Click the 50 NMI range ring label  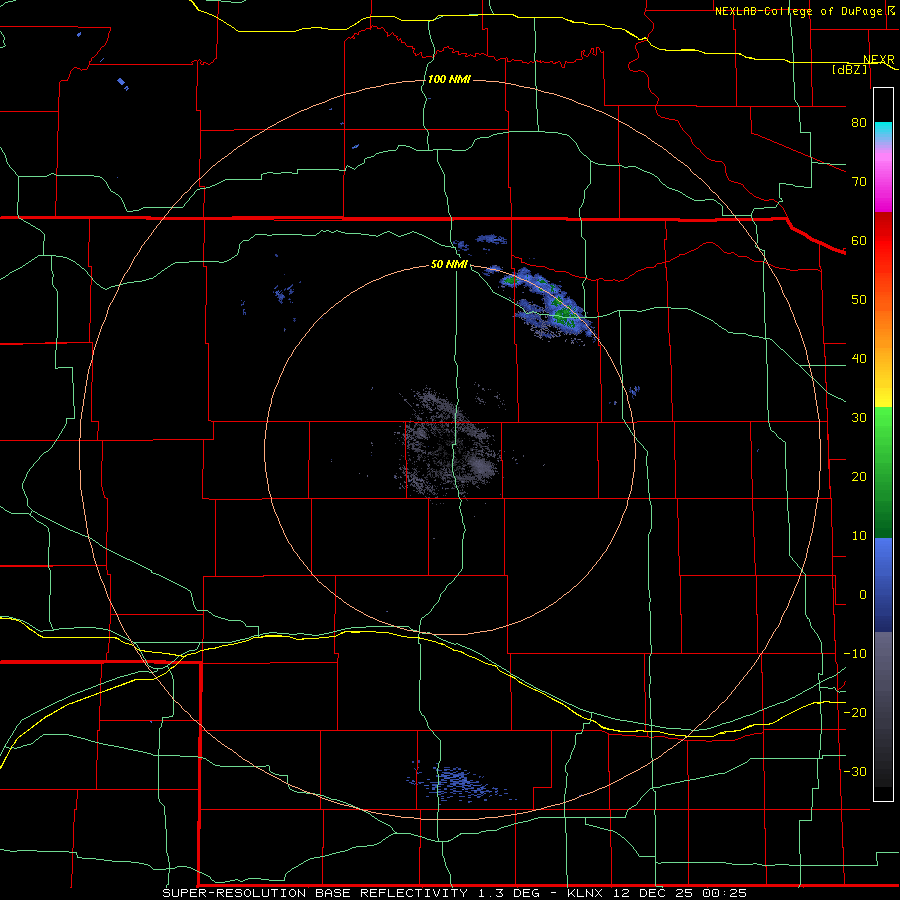[x=449, y=264]
